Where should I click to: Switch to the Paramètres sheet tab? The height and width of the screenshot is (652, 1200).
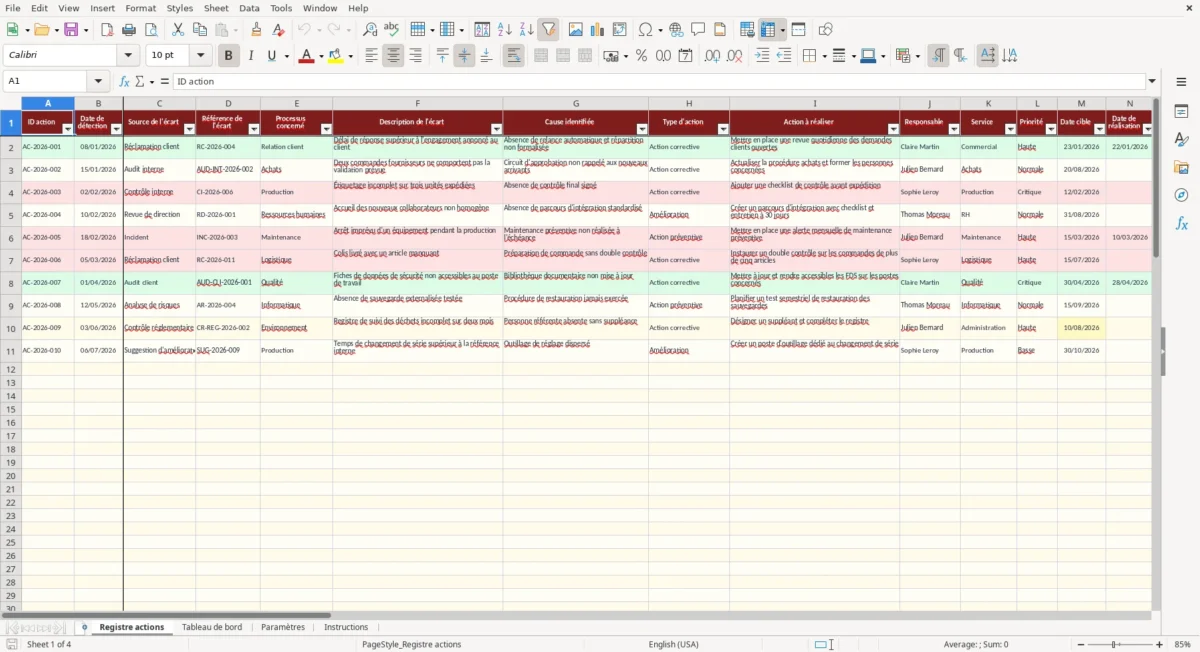283,627
